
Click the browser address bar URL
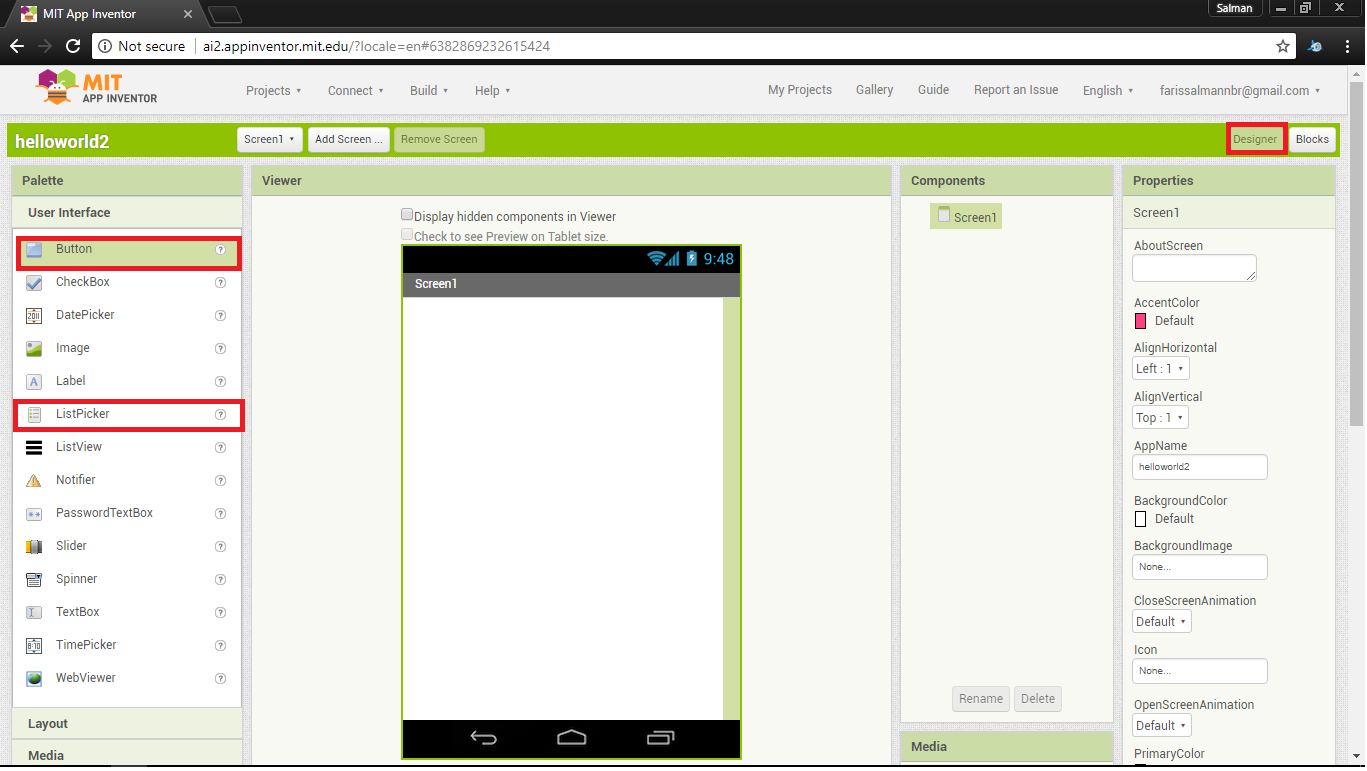click(376, 46)
